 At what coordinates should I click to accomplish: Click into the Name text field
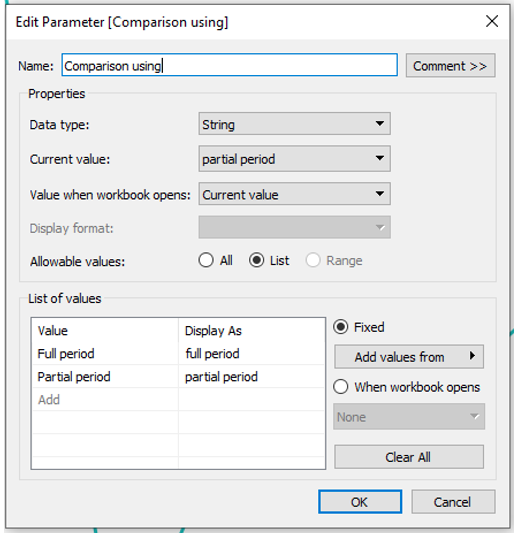pyautogui.click(x=229, y=65)
